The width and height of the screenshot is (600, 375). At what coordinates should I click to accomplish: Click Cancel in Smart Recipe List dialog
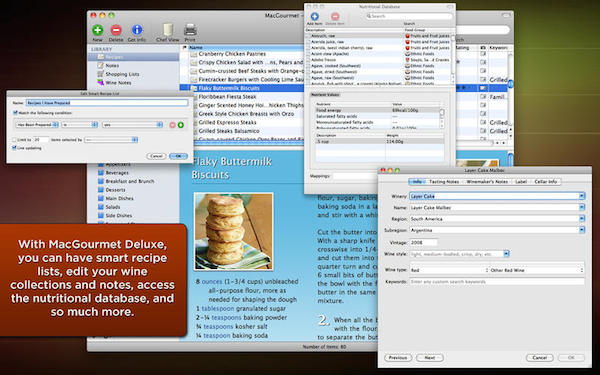pos(156,156)
